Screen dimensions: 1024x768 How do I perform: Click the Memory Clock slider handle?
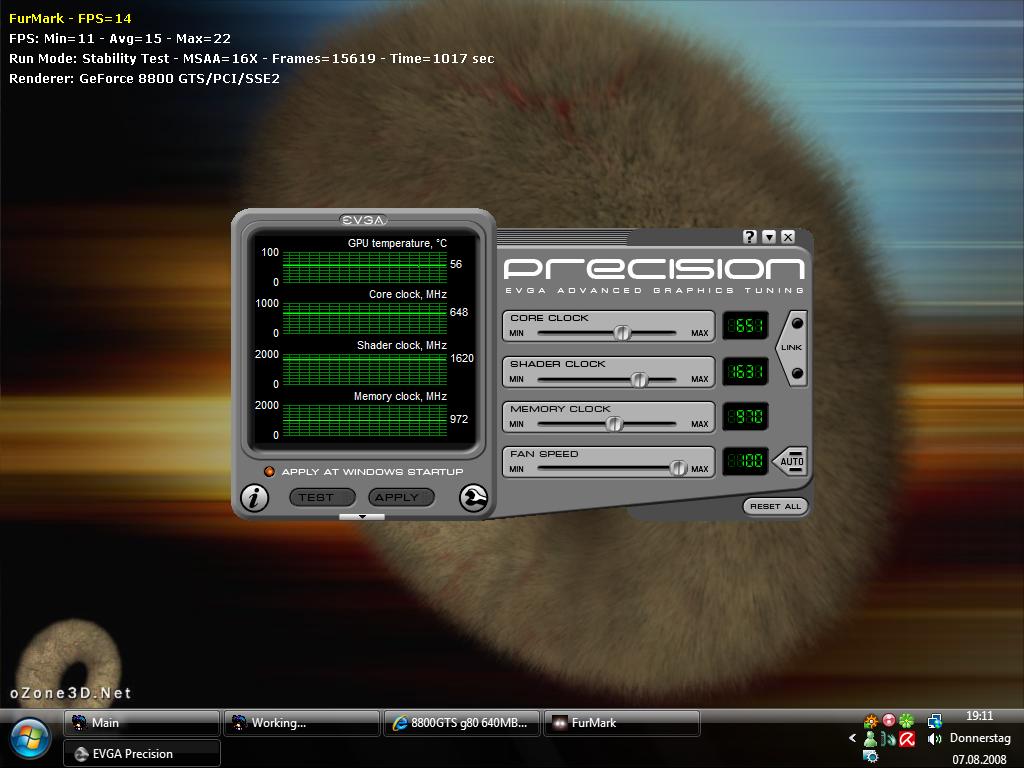(x=614, y=424)
